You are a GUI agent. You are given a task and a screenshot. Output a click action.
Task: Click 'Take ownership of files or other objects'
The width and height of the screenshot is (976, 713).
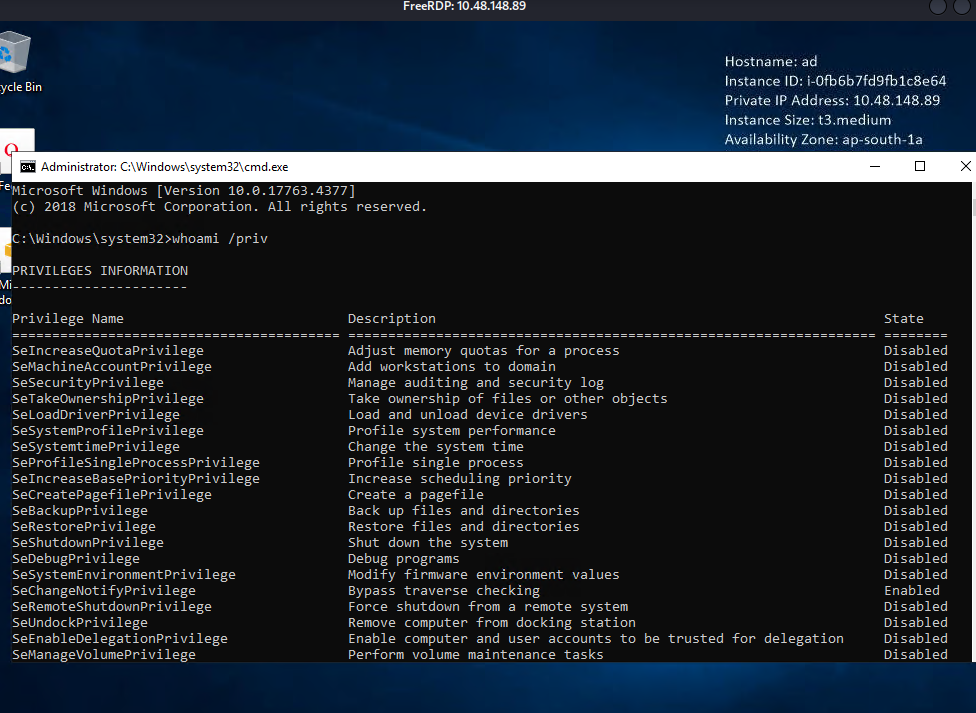coord(507,399)
